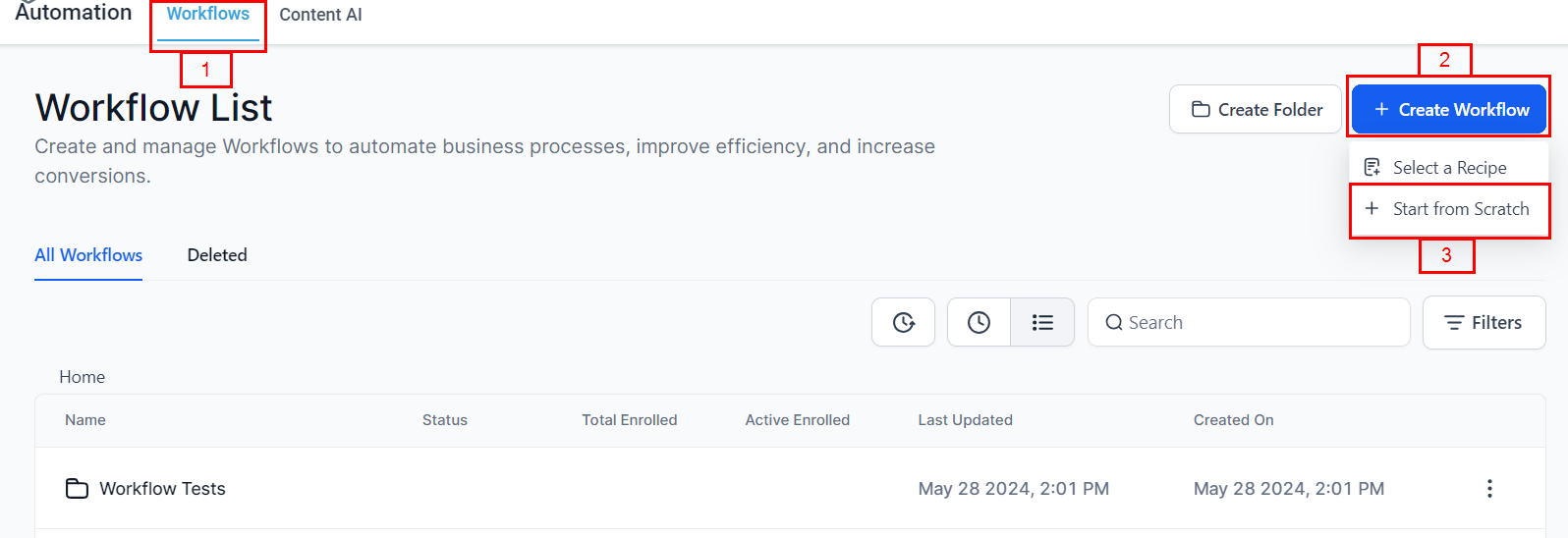1568x538 pixels.
Task: Open the Filters panel
Action: tap(1484, 323)
